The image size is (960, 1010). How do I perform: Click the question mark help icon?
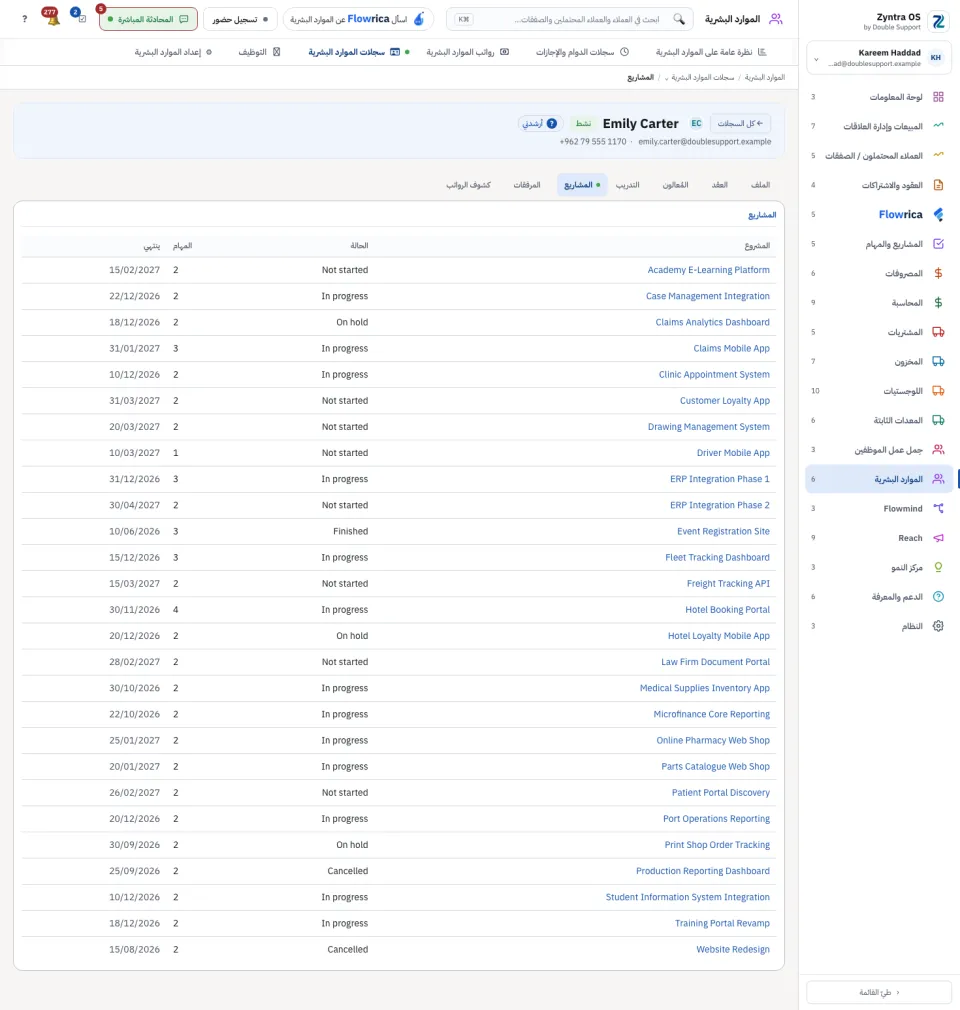24,19
